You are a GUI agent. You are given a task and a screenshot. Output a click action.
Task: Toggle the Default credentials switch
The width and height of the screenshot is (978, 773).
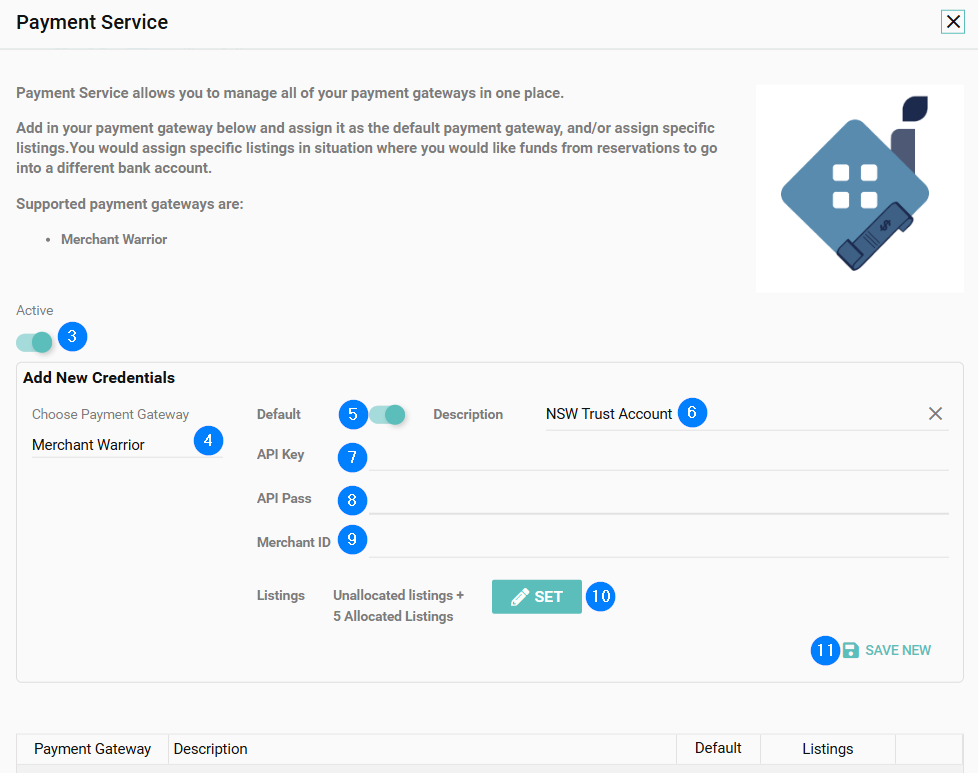click(387, 414)
